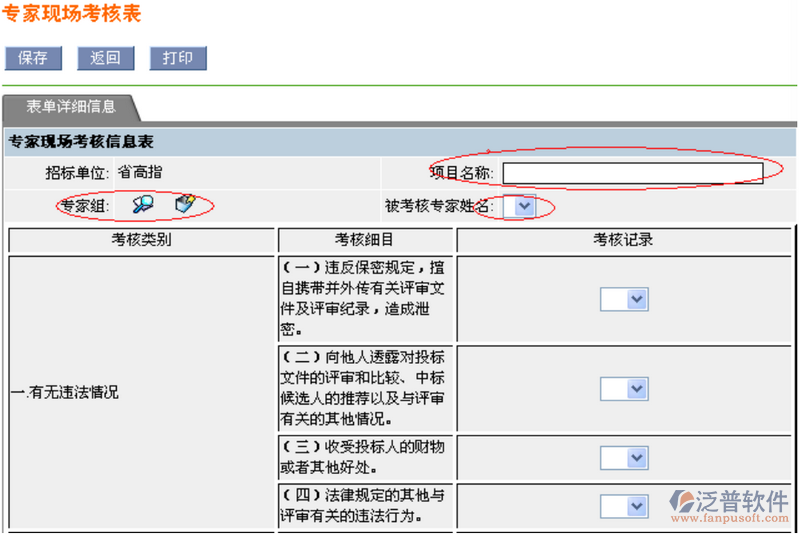Image resolution: width=799 pixels, height=534 pixels.
Task: Switch to the 表单详细信息 tab
Action: point(70,106)
